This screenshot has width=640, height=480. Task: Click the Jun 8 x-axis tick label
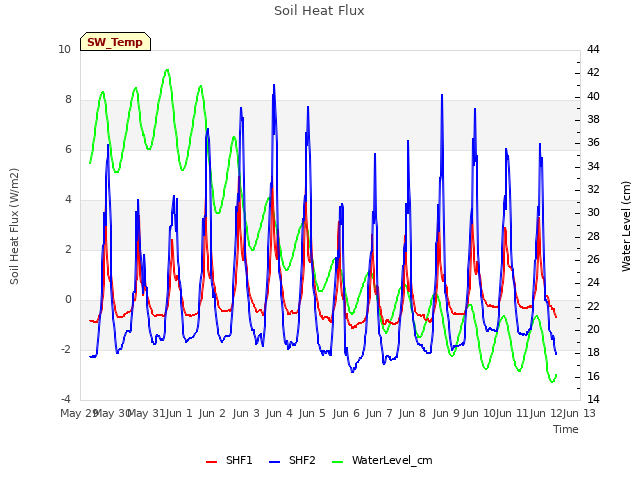(x=412, y=413)
